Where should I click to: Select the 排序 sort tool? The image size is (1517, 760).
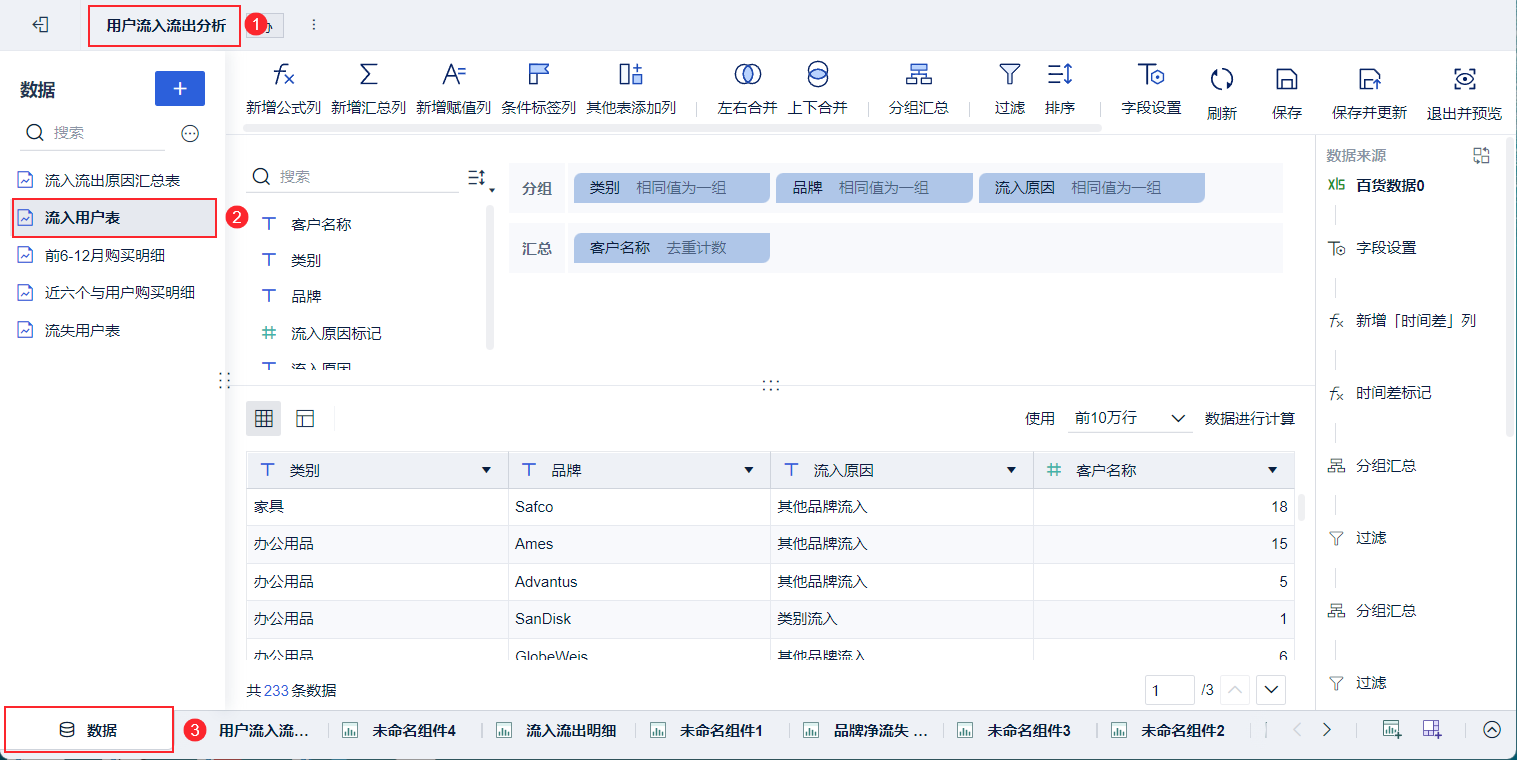click(1060, 87)
